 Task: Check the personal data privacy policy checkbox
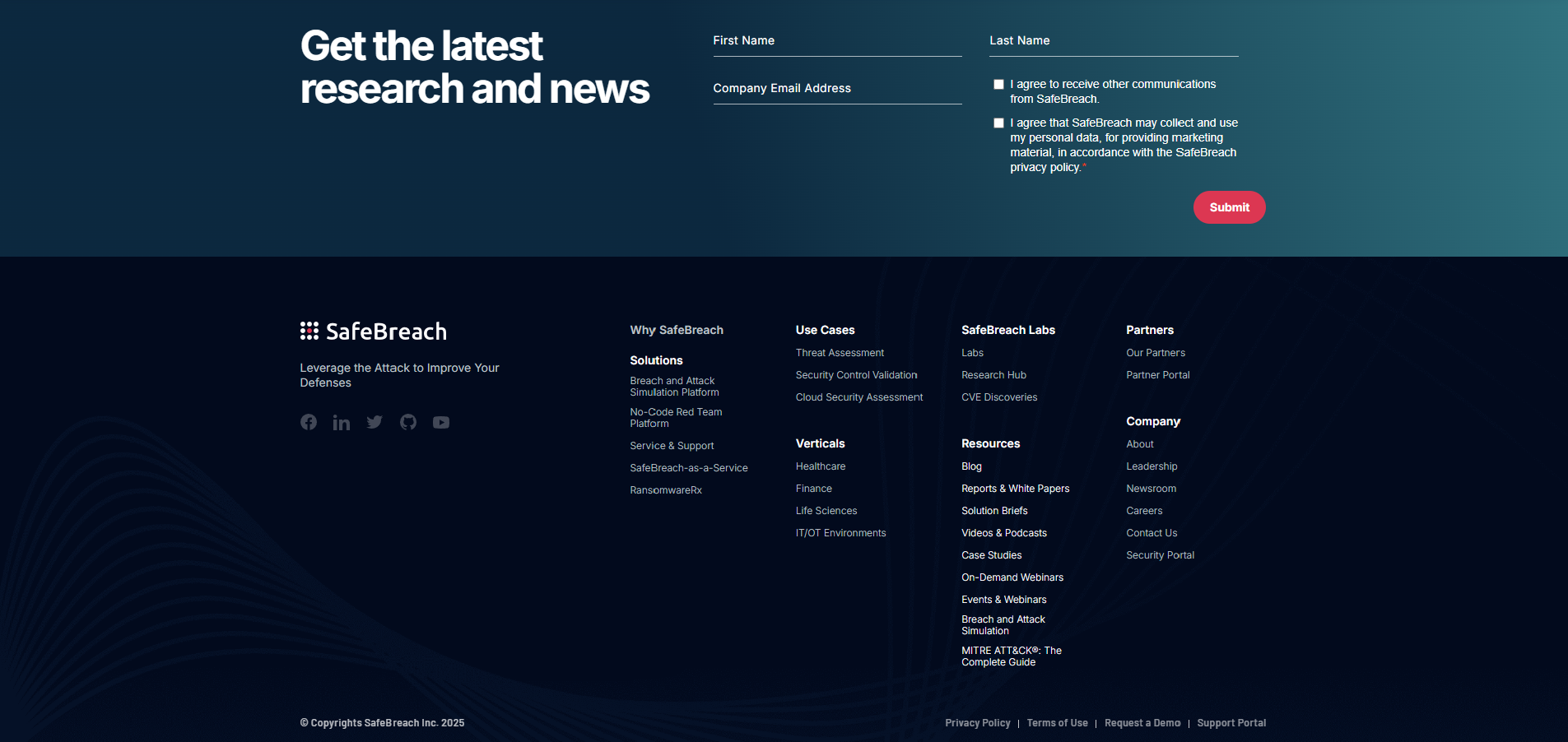tap(998, 123)
